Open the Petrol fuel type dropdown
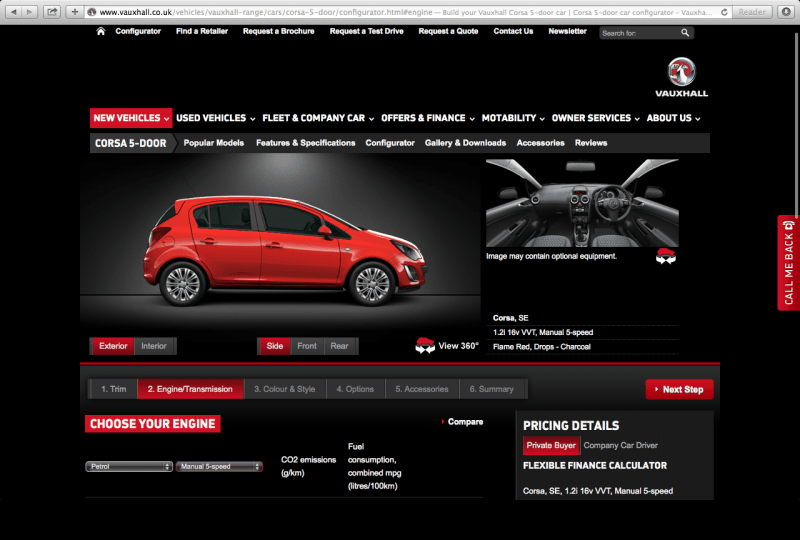 (x=129, y=467)
